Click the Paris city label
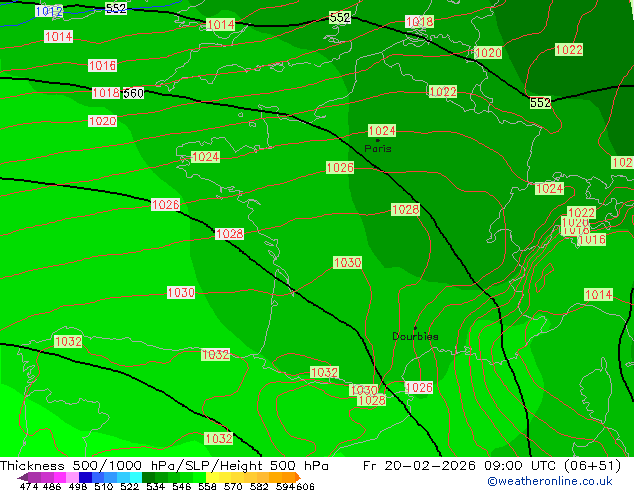 pos(378,148)
